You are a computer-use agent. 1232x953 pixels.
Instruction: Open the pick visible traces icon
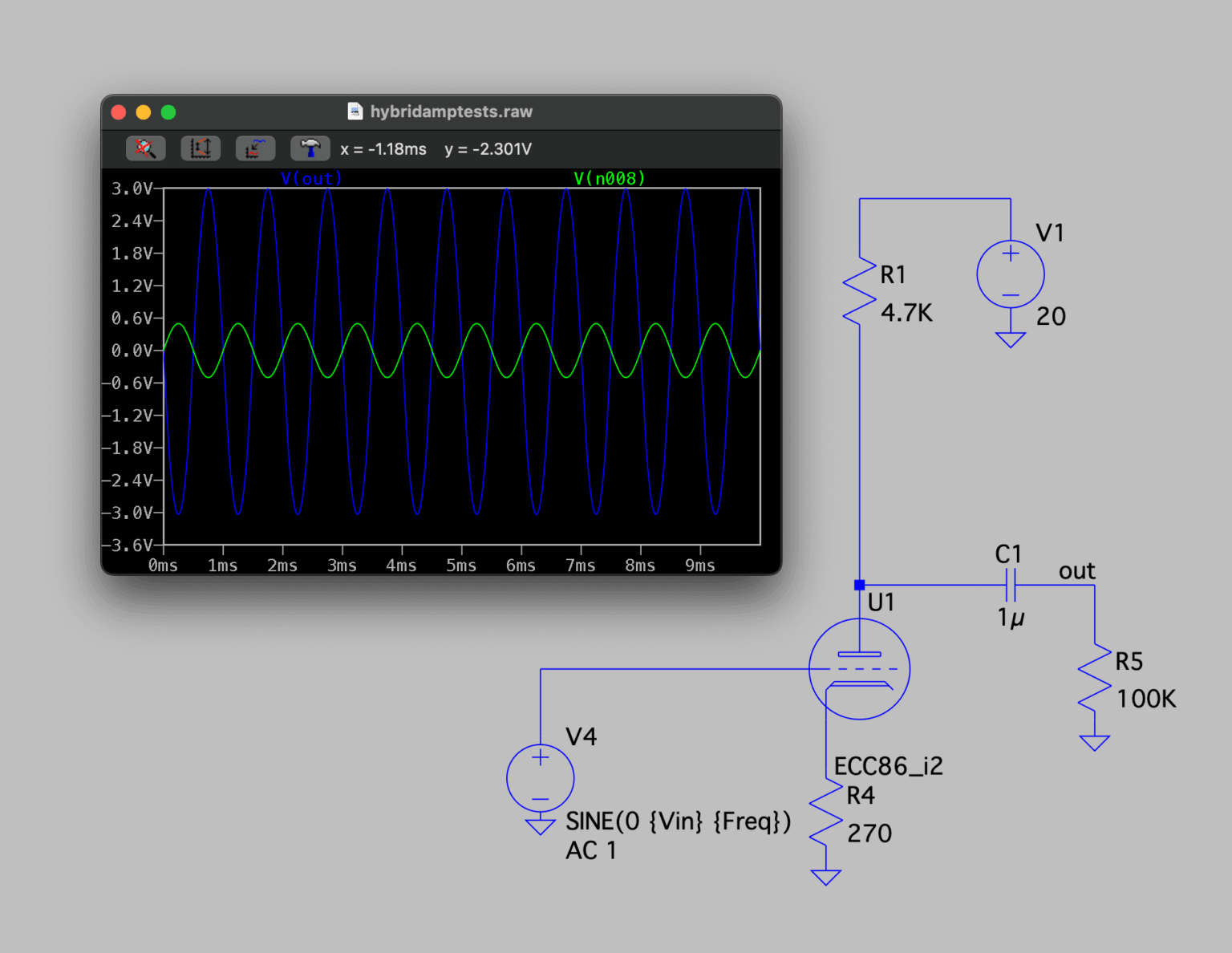click(255, 148)
